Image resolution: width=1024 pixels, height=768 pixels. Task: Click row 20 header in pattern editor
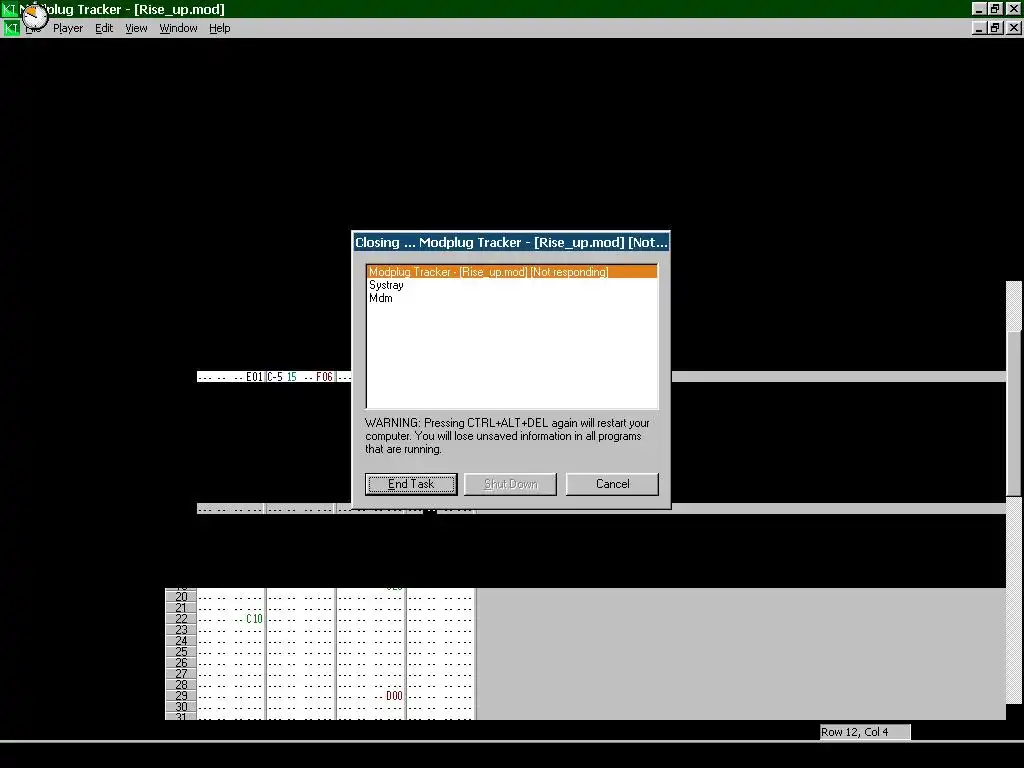[181, 597]
